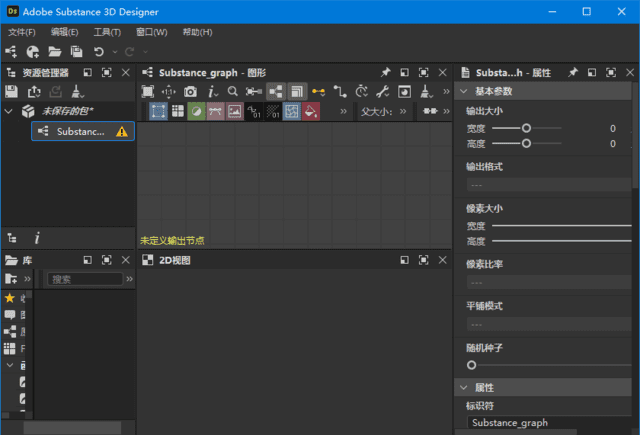This screenshot has width=640, height=435.
Task: Click the graph wrench tools icon
Action: tap(382, 91)
